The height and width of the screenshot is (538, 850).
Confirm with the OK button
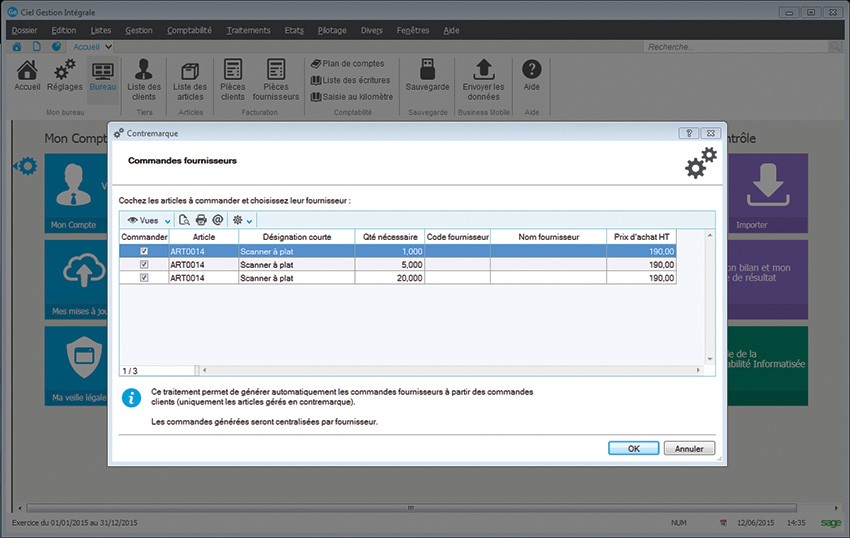(x=633, y=449)
